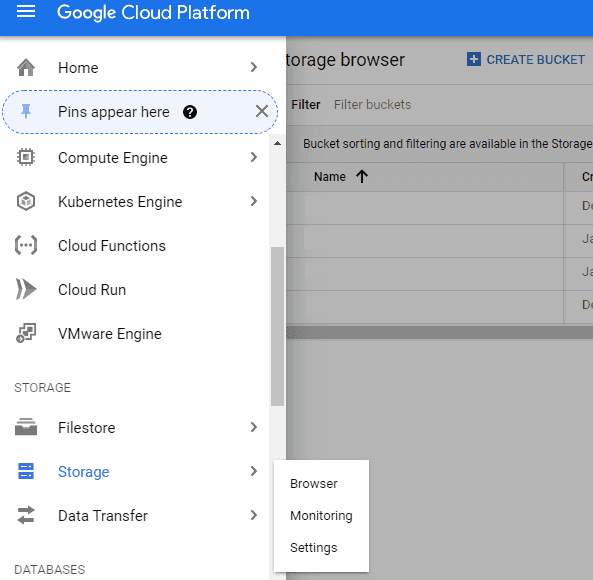The image size is (593, 580).
Task: Expand the Storage submenu chevron
Action: [254, 471]
